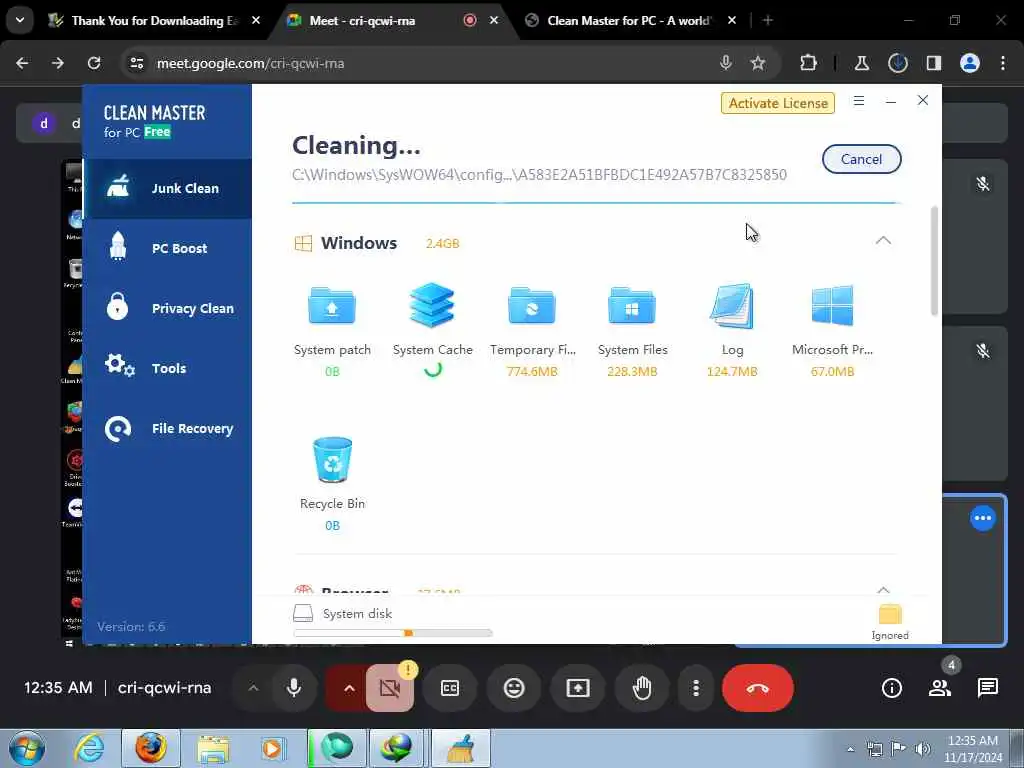
Task: Open the Windows Start menu
Action: pos(27,748)
